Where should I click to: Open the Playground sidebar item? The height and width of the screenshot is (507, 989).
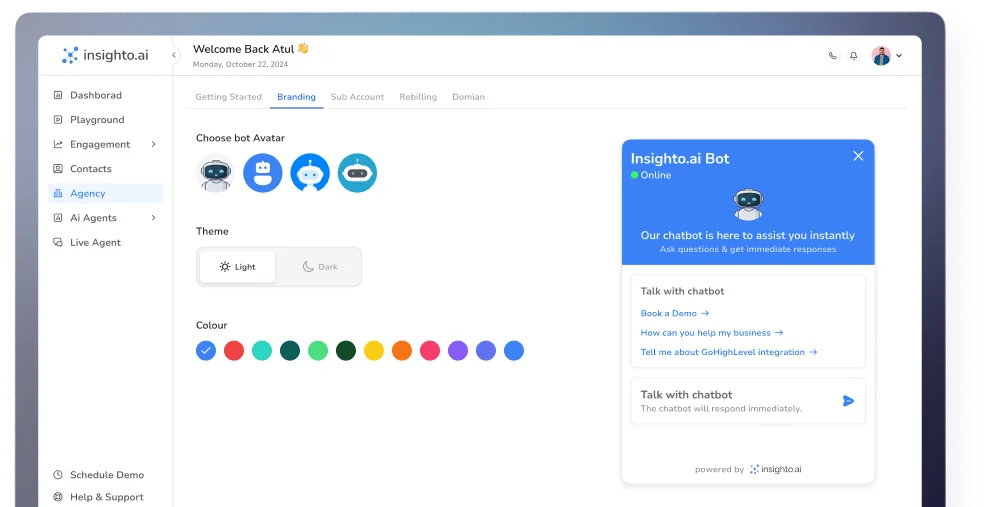click(97, 120)
